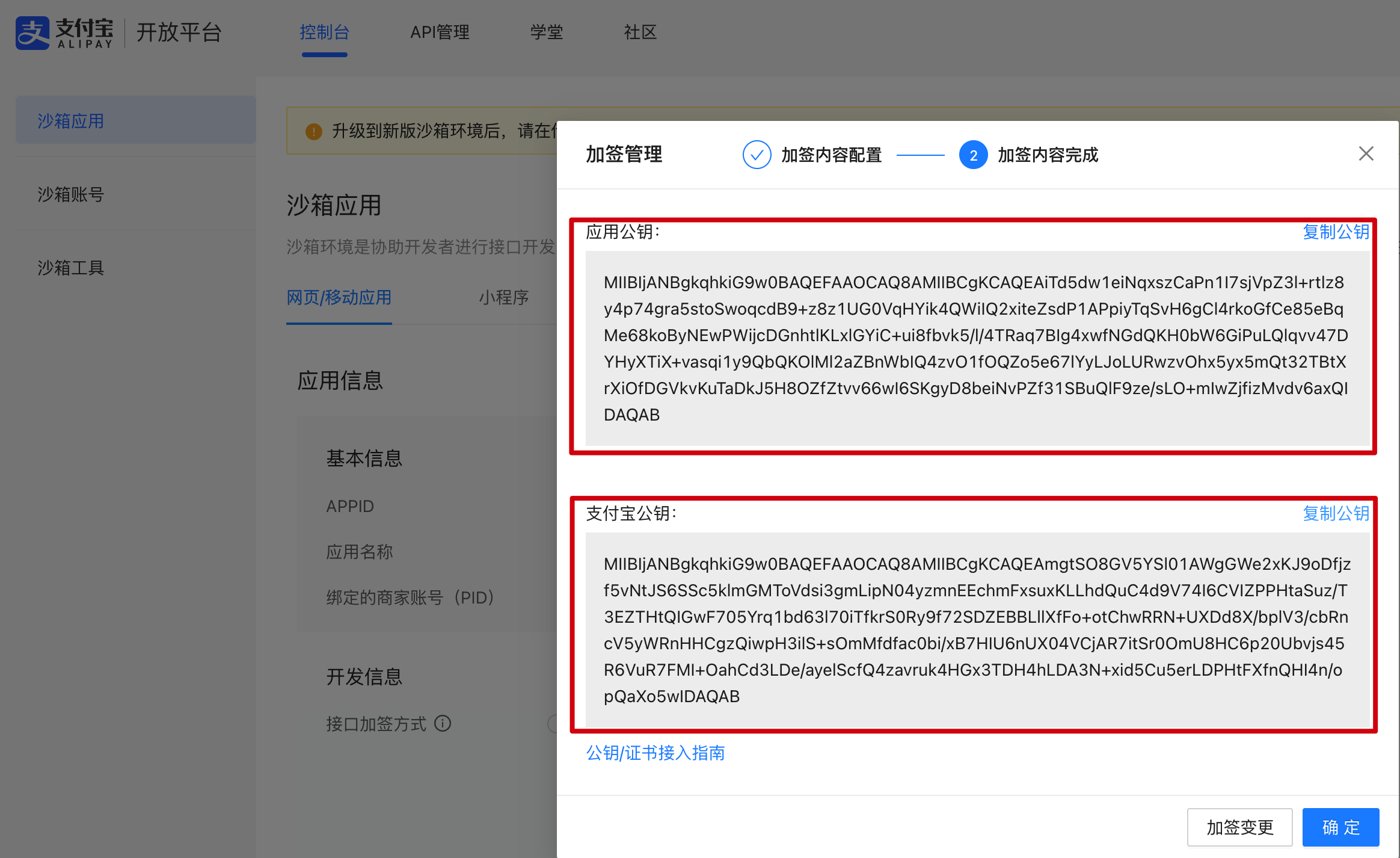Click the 应用名称 label

(x=360, y=552)
